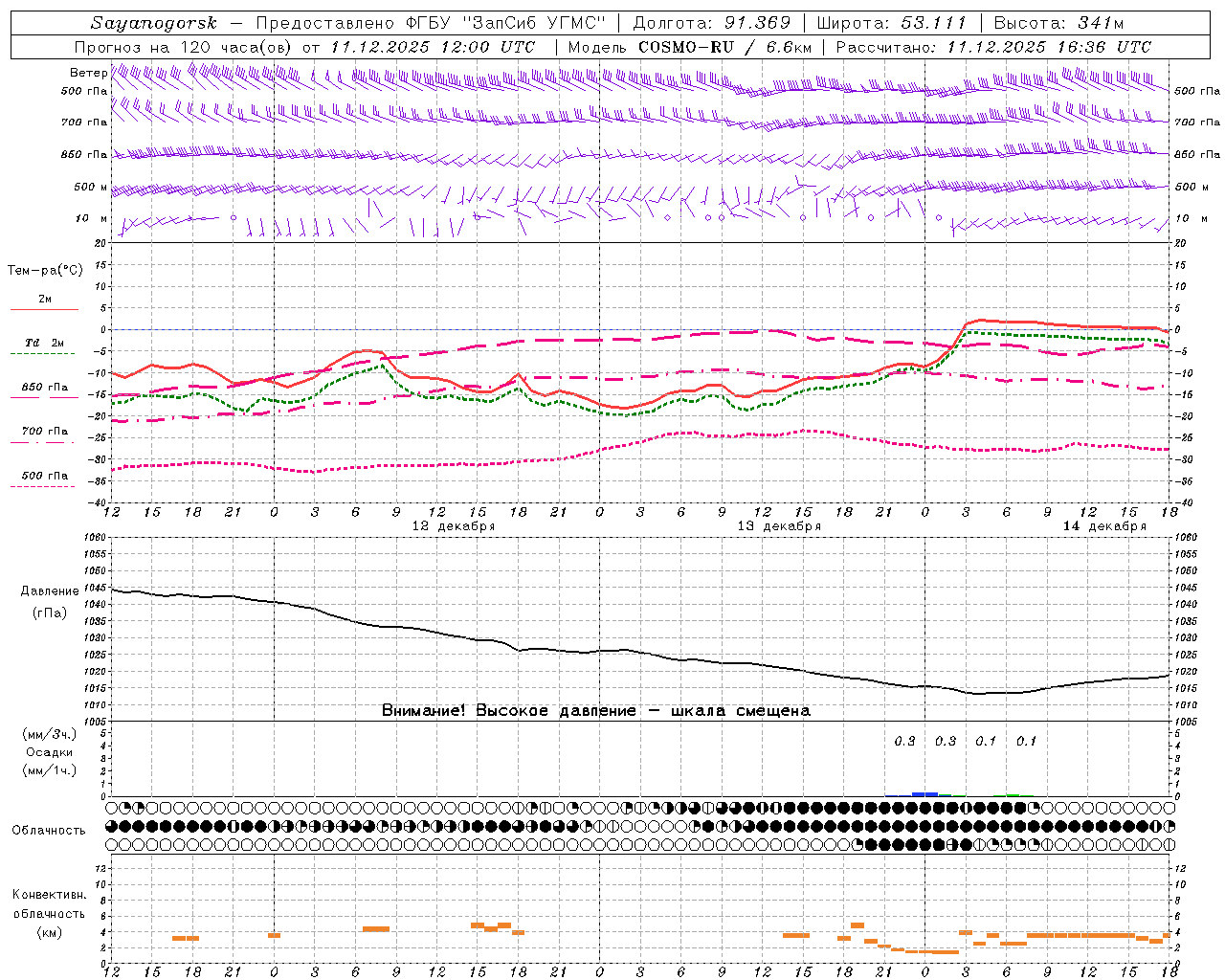1225x980 pixels.
Task: Click the Sayanogorsk station title
Action: [154, 23]
